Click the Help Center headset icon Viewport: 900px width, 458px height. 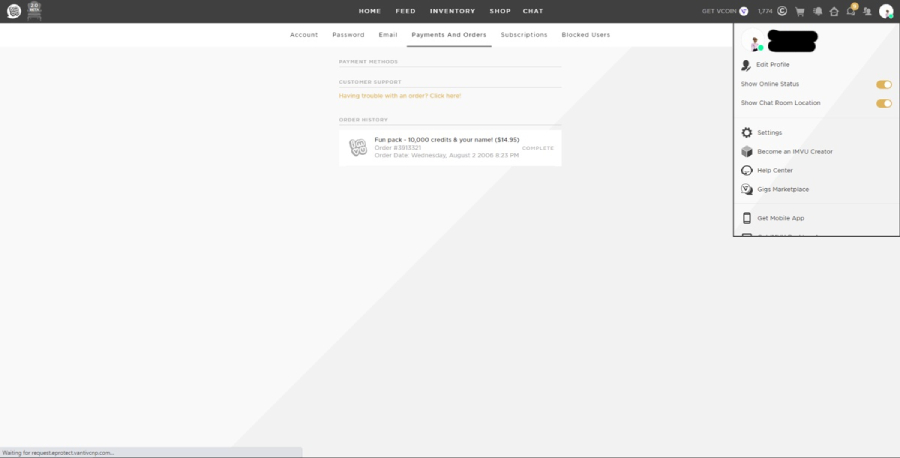point(746,170)
